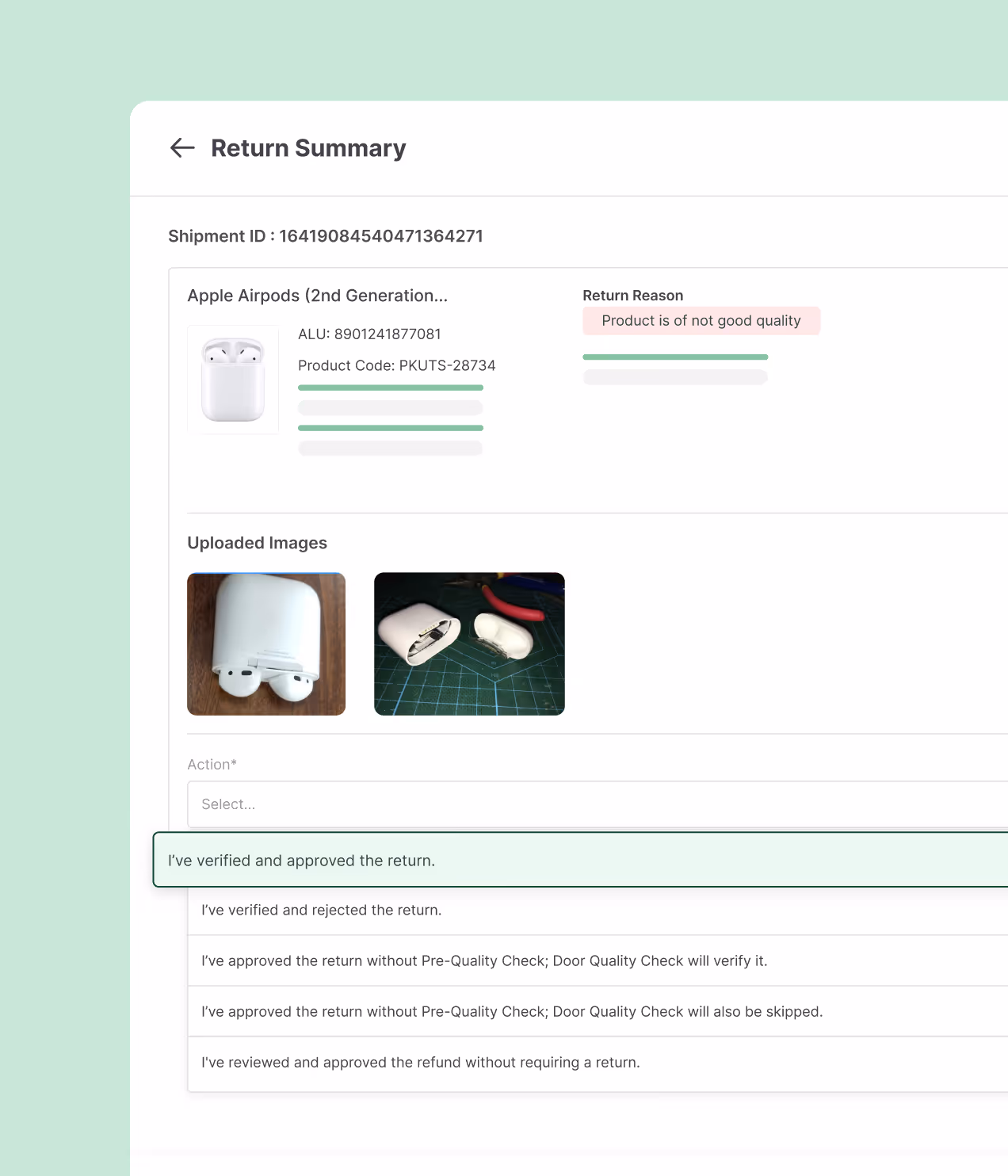Click the ALU code 8901241877081
Screen dimensions: 1008x1176
[x=369, y=334]
